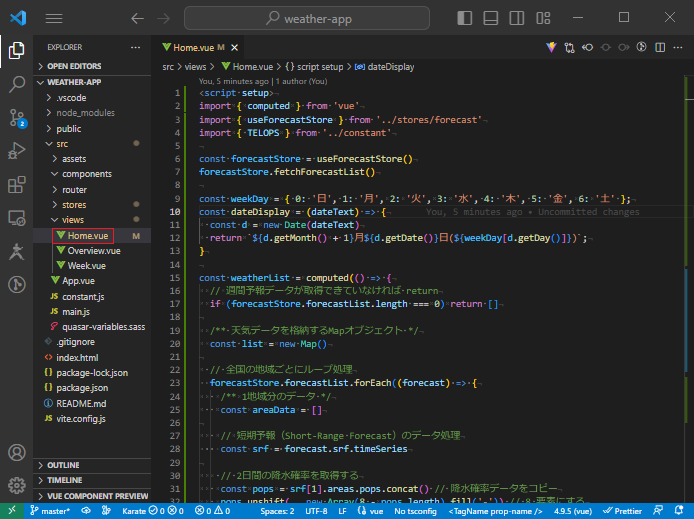Screen dimensions: 694x519
Task: Go back with the left arrow
Action: coord(137,18)
